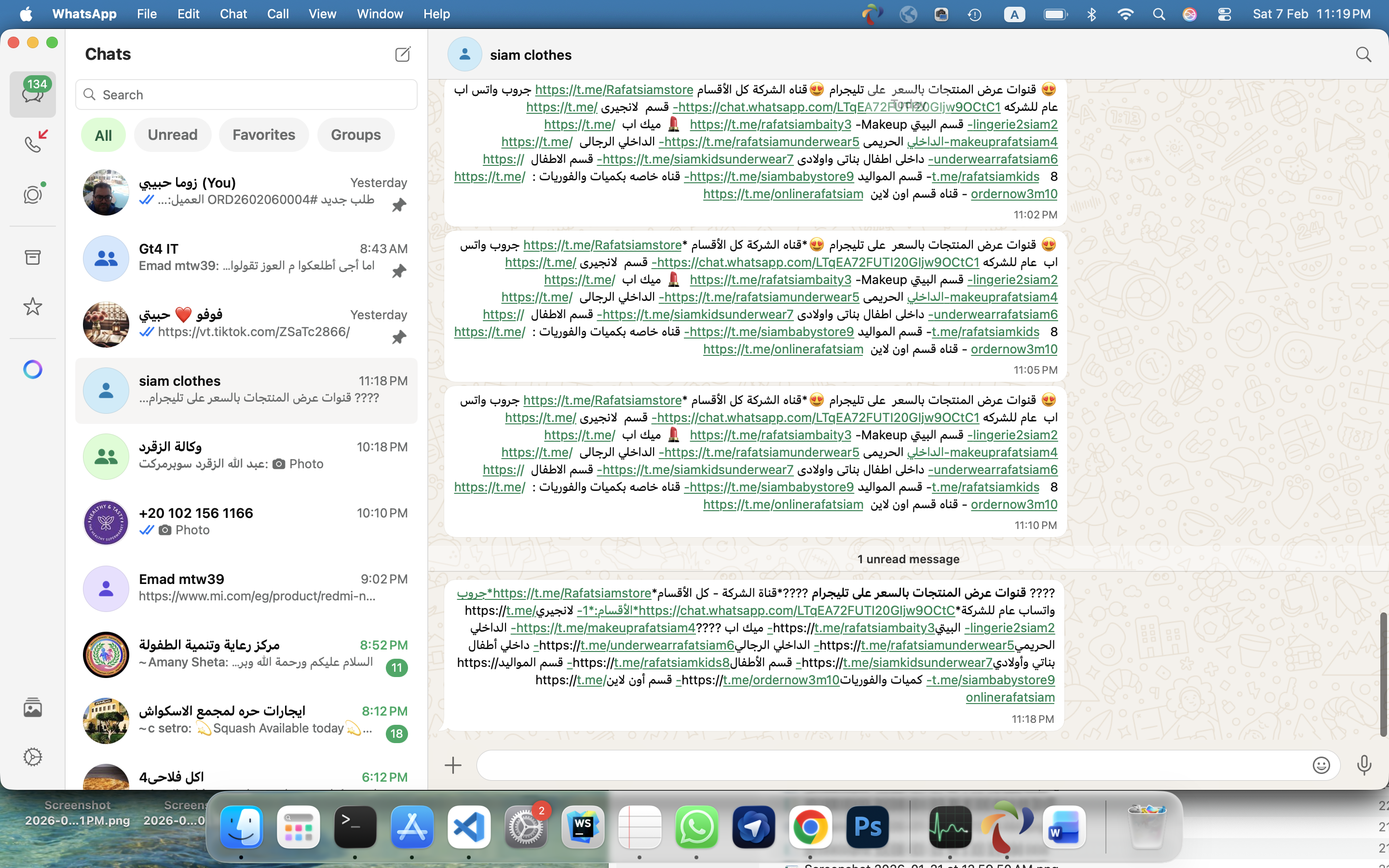Open WhatsApp settings gear icon

pos(33,757)
